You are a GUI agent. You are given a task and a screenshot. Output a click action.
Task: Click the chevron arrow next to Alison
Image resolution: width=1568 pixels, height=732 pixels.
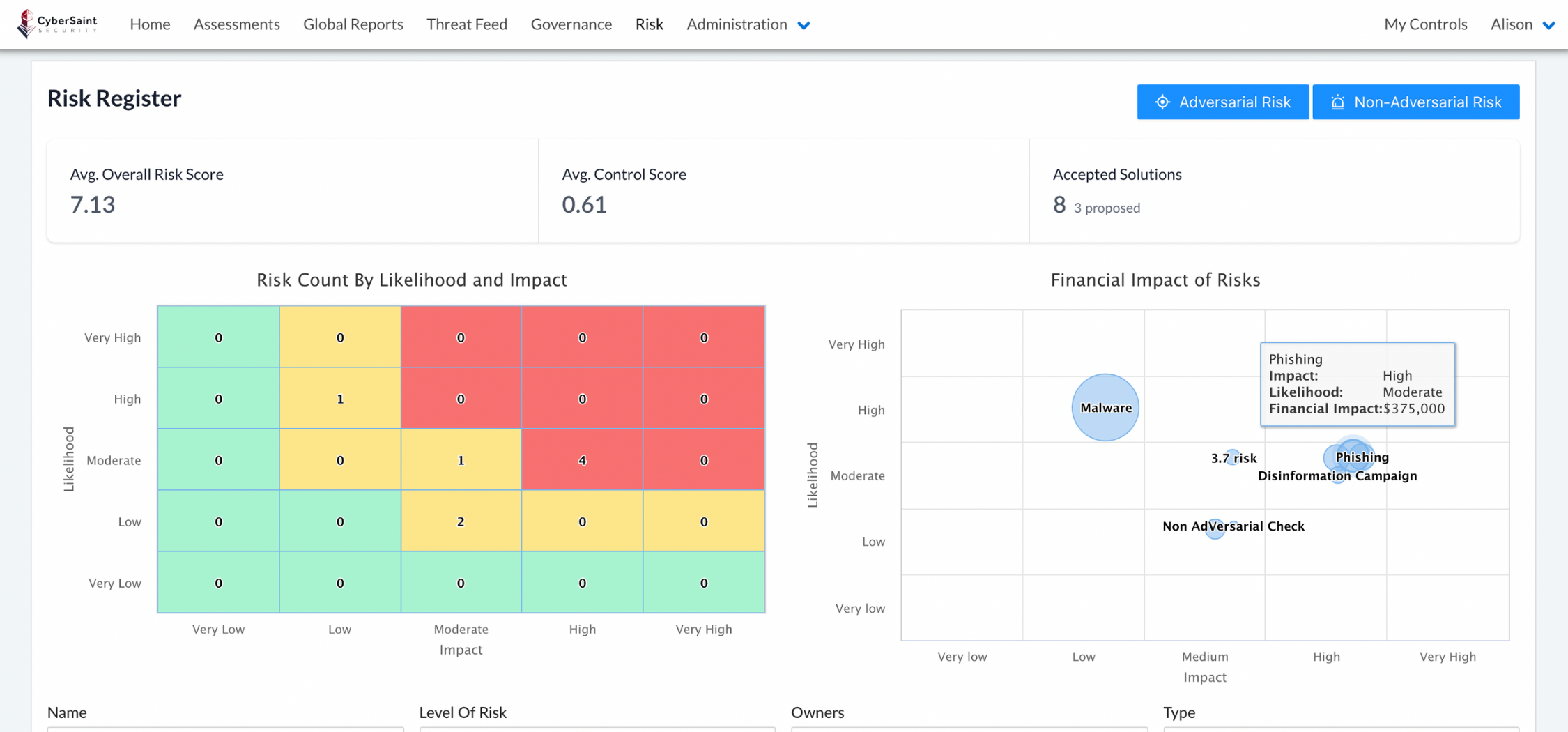coord(1548,25)
